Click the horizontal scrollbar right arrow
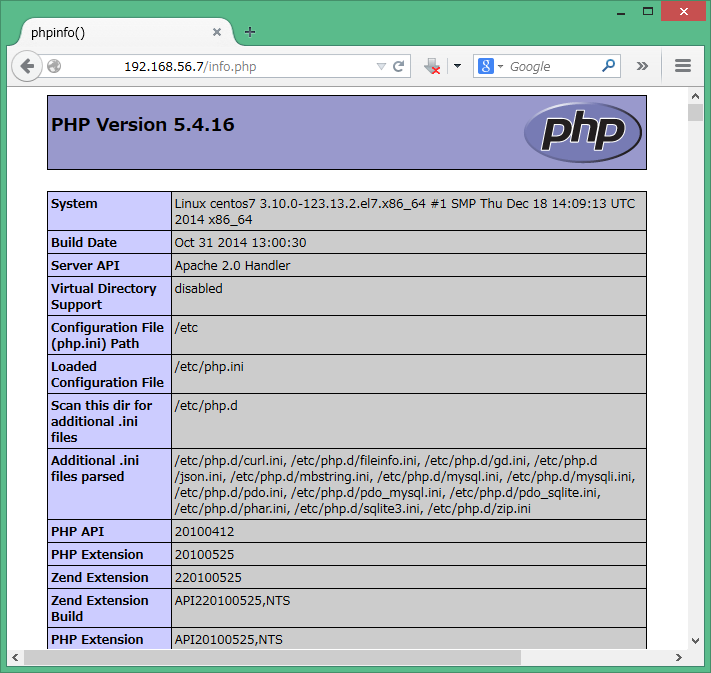The width and height of the screenshot is (711, 673). pyautogui.click(x=678, y=657)
